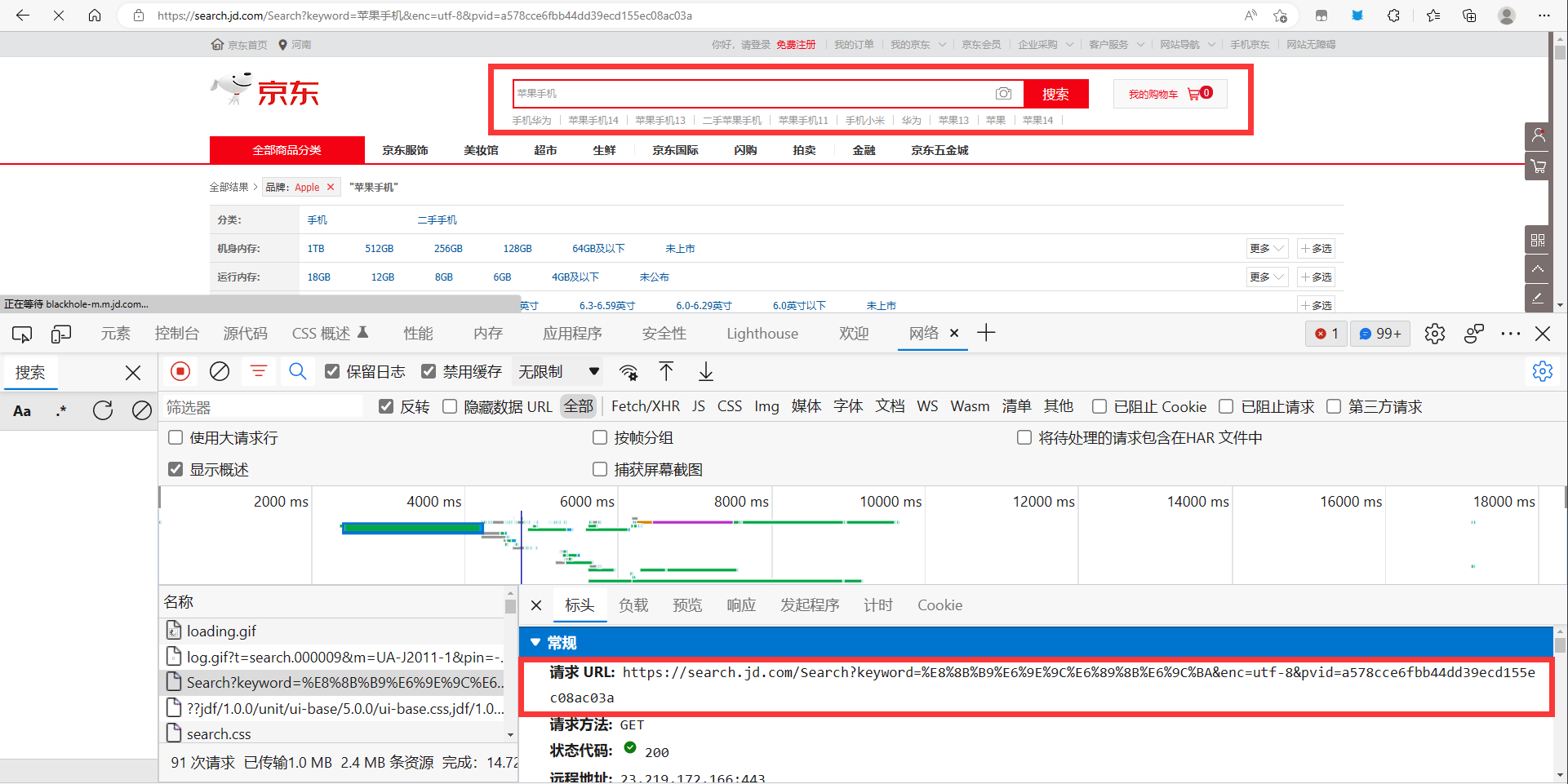Click the red 搜索 button on JD
1568x784 pixels.
tap(1055, 94)
